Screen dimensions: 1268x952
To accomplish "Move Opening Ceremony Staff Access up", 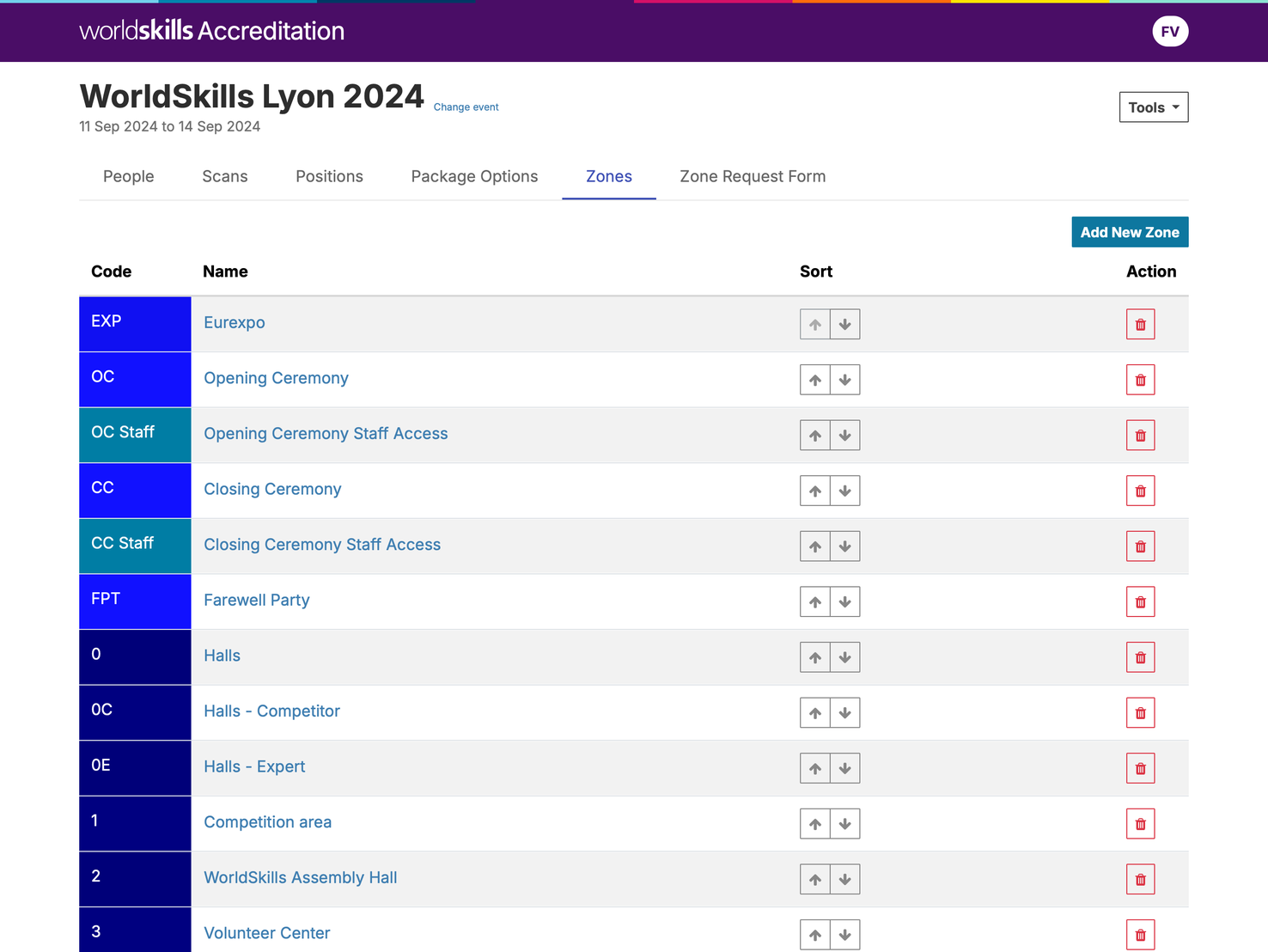I will (x=815, y=436).
